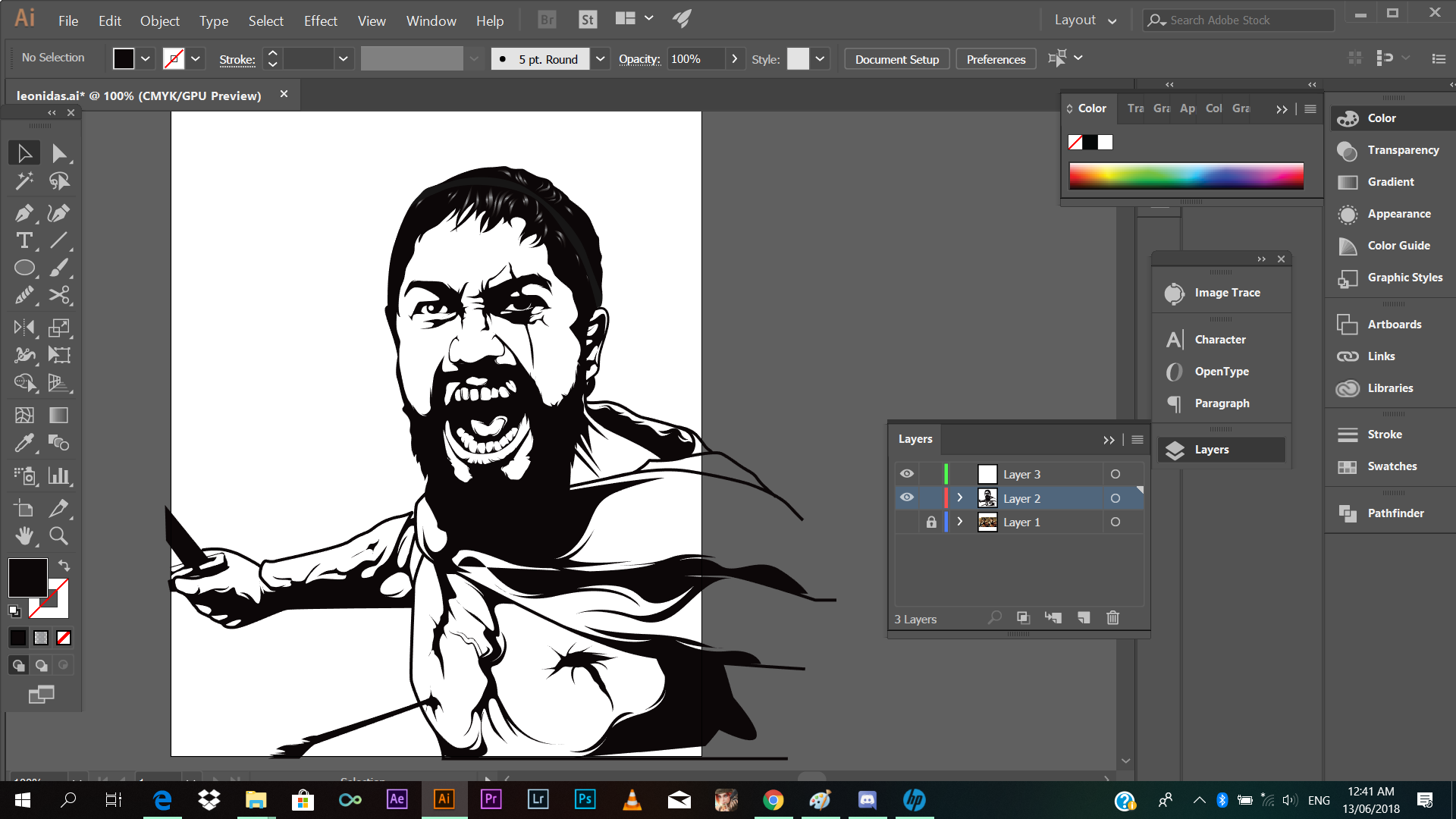Screen dimensions: 1456x819
Task: Pick a color from the spectrum bar
Action: [x=1186, y=176]
